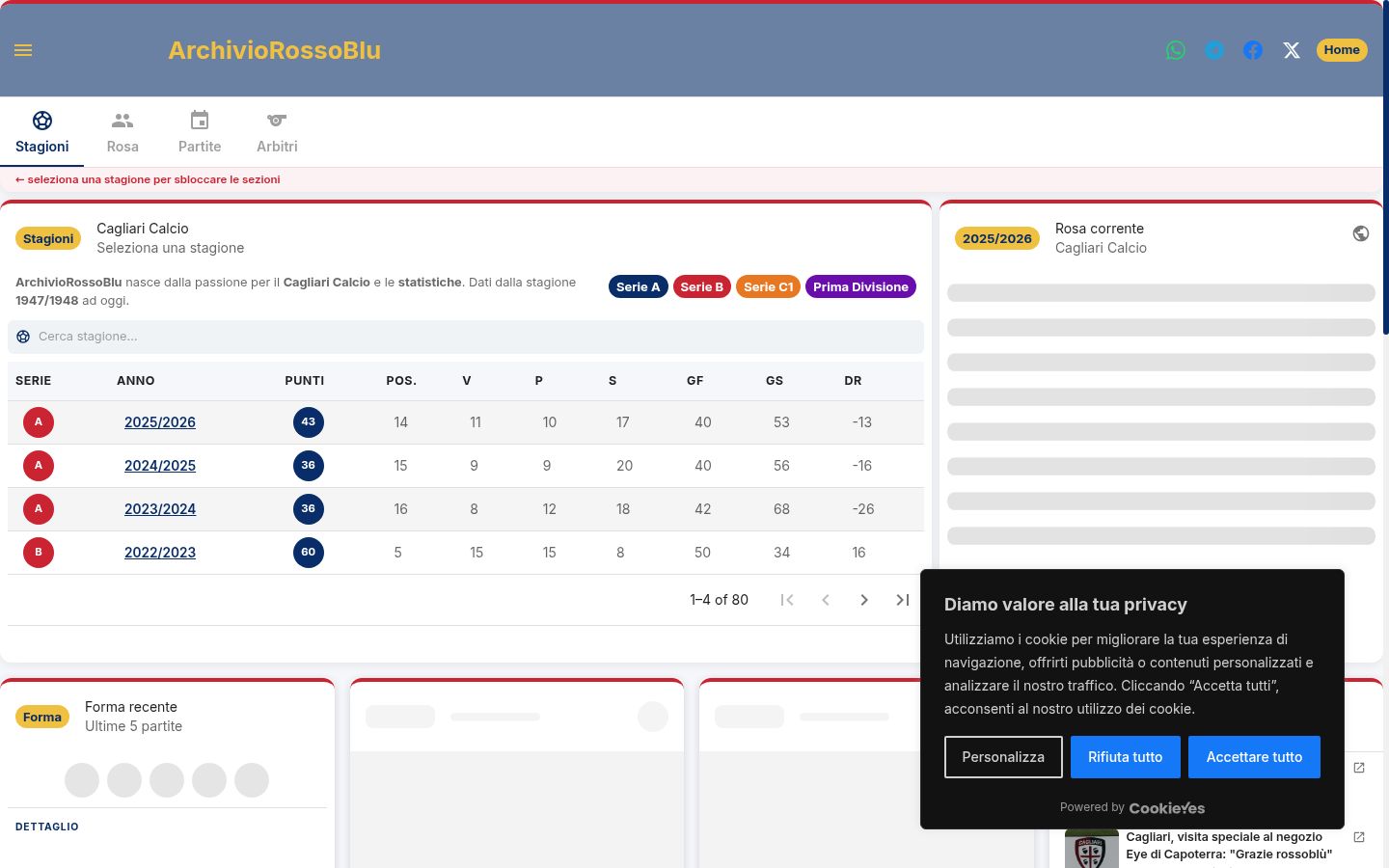Go to the next page of seasons
Viewport: 1389px width, 868px height.
(x=864, y=600)
